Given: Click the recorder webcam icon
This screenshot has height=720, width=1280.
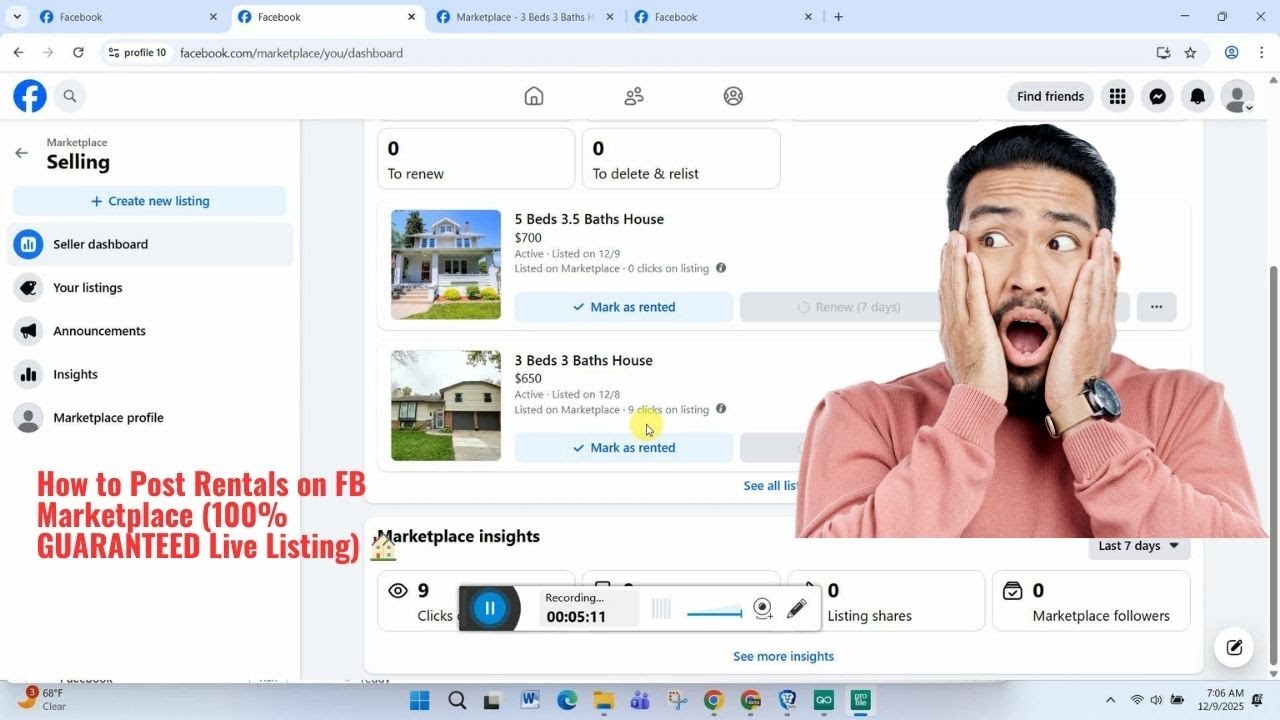Looking at the screenshot, I should tap(763, 608).
